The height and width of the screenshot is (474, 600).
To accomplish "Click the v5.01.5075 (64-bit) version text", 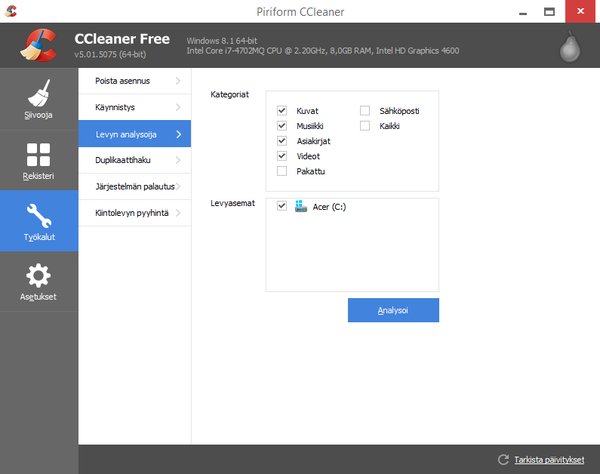I will point(110,54).
